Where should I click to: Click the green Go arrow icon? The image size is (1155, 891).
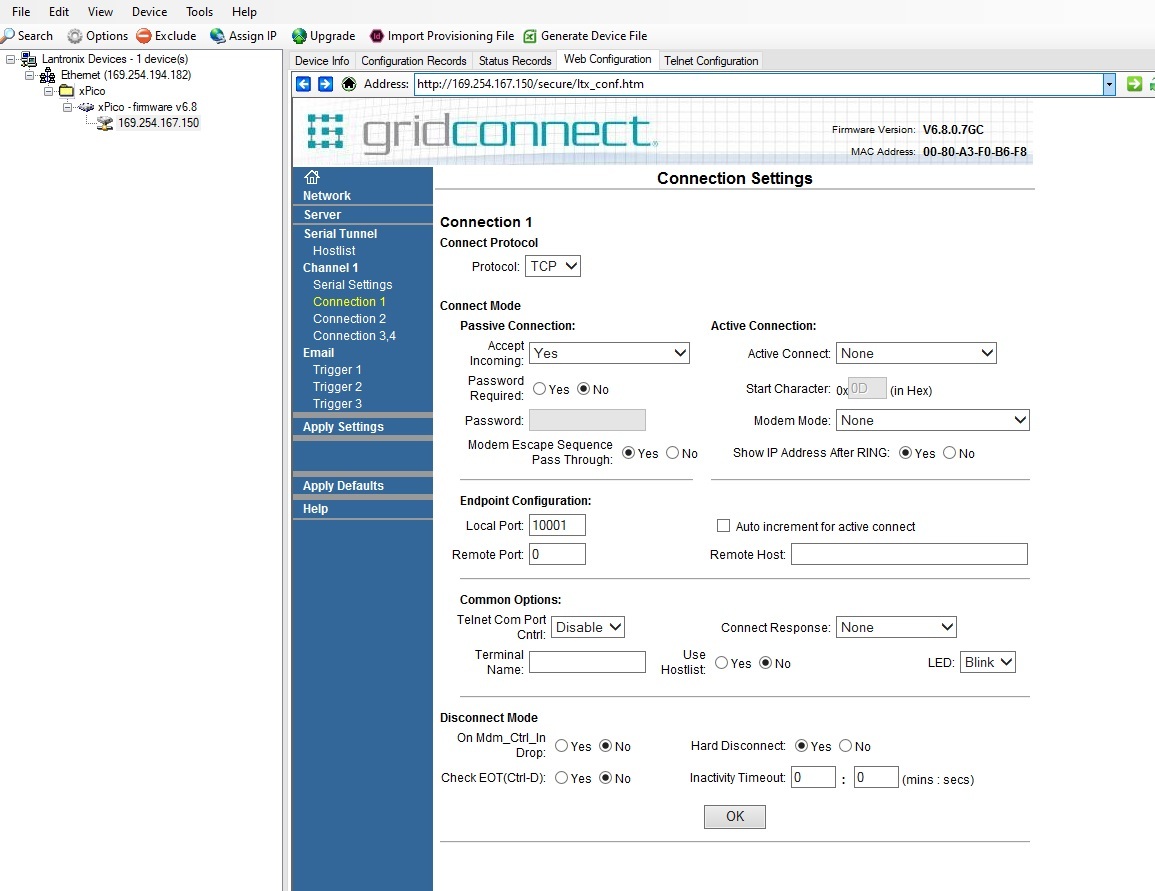pyautogui.click(x=1134, y=84)
